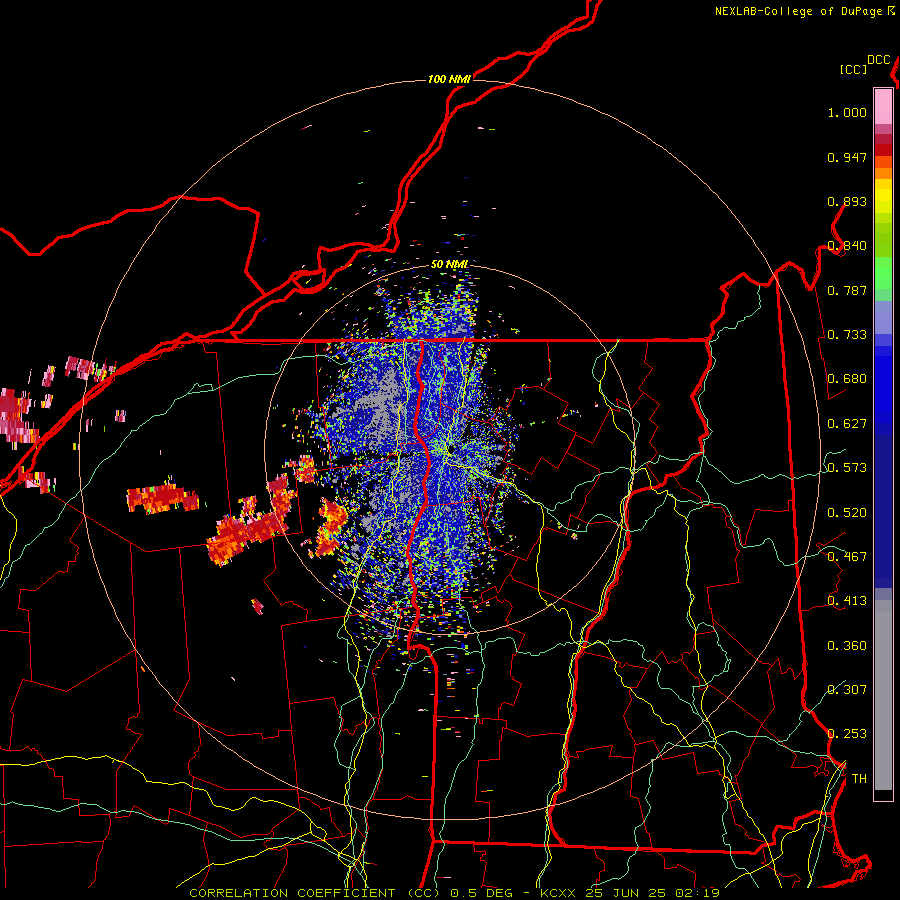This screenshot has width=900, height=900.
Task: Click the 25 JUN 25 date text
Action: pos(624,893)
